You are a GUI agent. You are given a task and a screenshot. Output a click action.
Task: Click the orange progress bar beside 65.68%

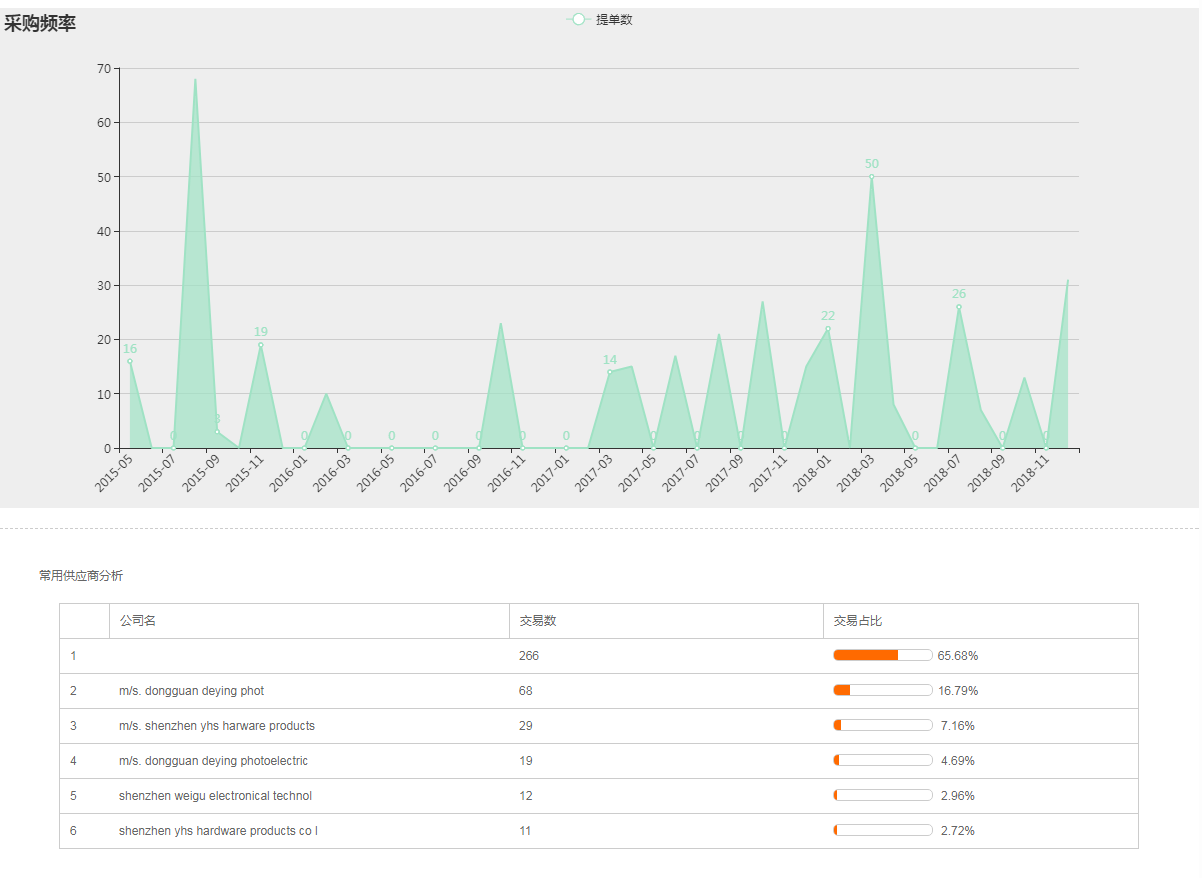[883, 655]
